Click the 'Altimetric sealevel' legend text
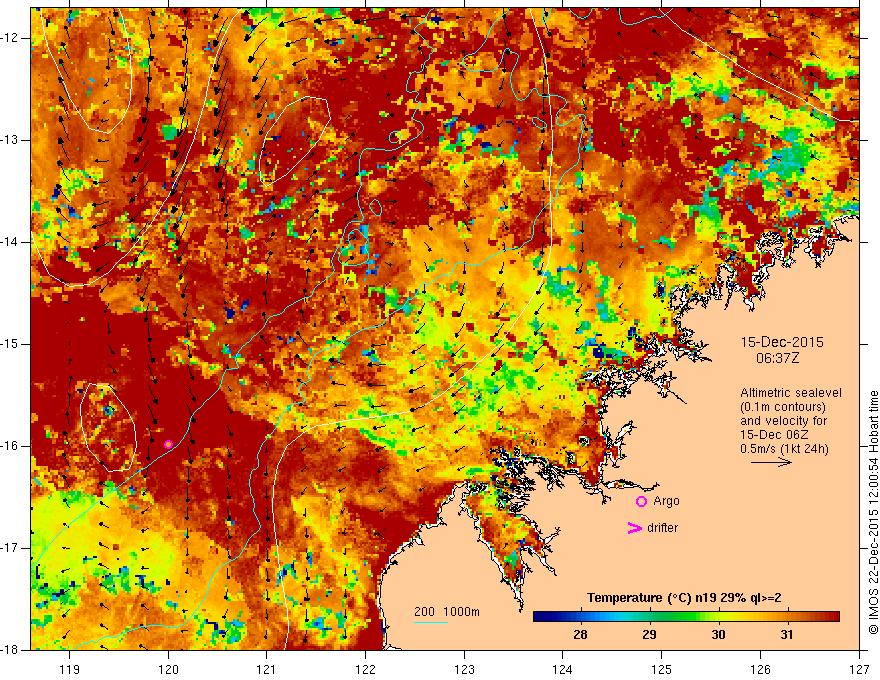 click(791, 393)
